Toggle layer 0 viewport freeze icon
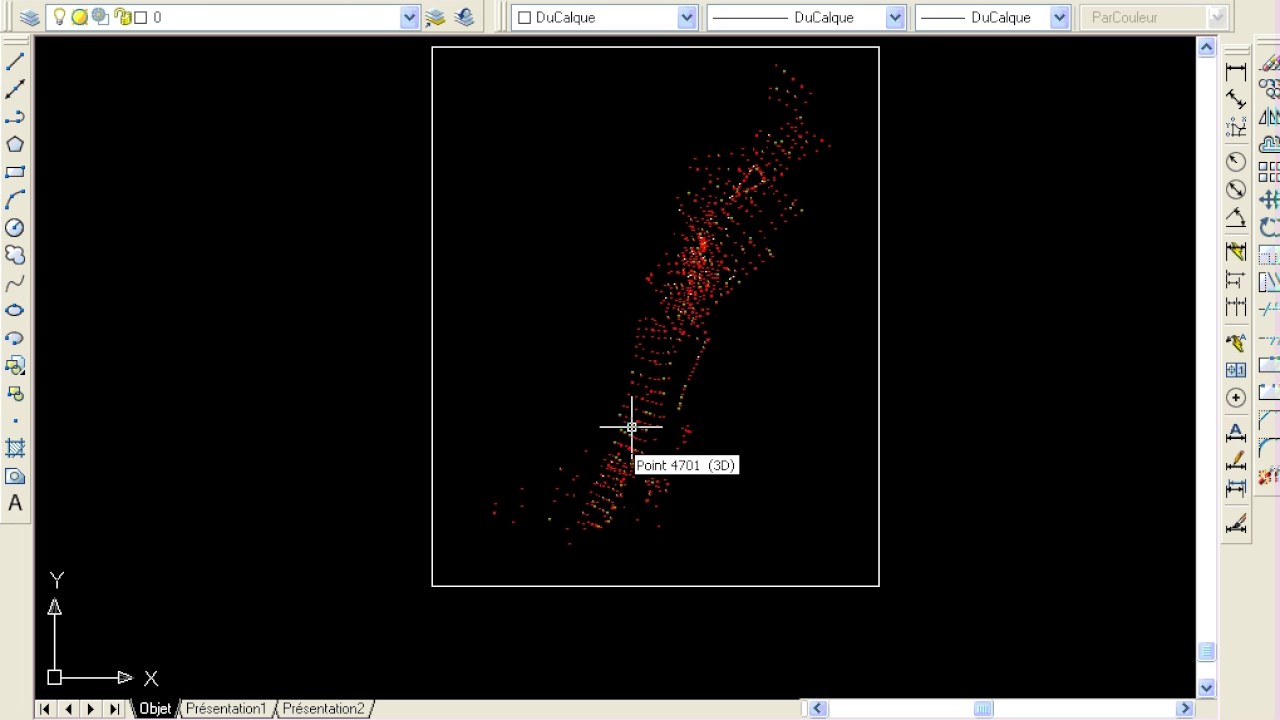Image resolution: width=1280 pixels, height=720 pixels. tap(100, 17)
